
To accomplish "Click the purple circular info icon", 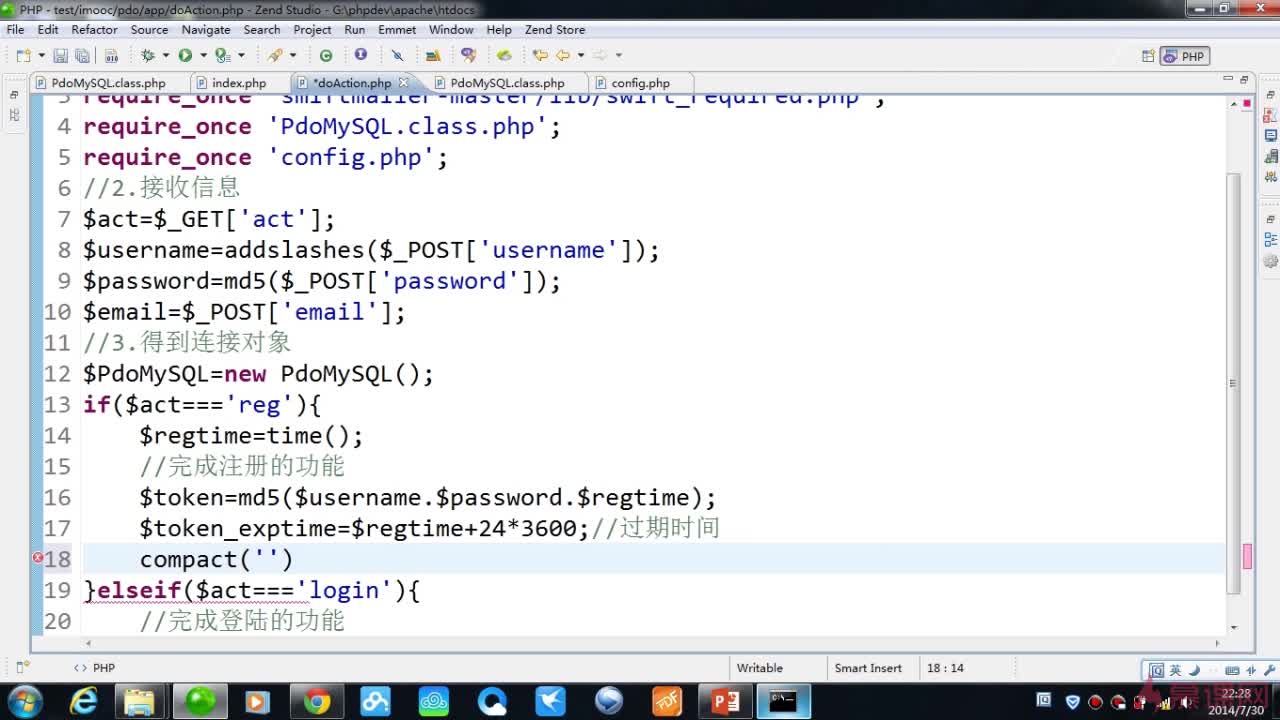I will click(360, 55).
